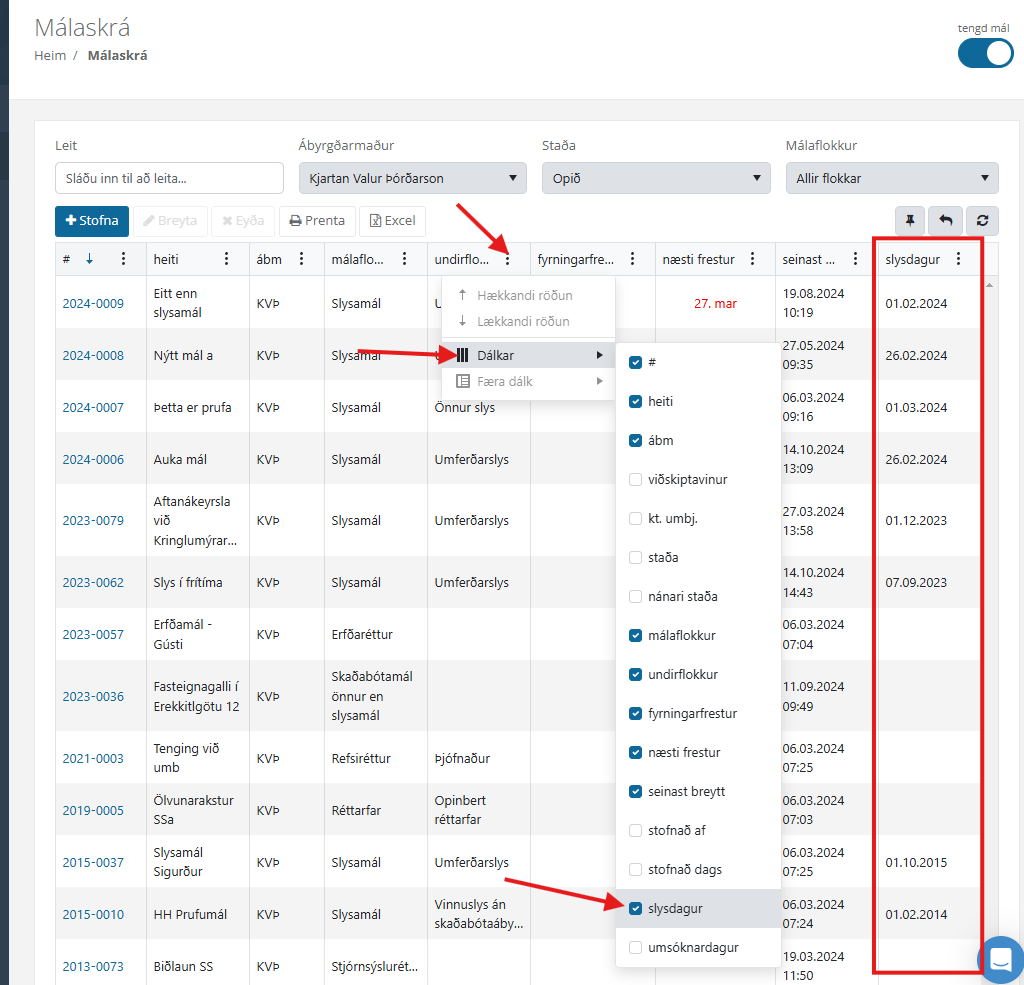Click the Stofna button
This screenshot has width=1024, height=985.
[x=92, y=221]
